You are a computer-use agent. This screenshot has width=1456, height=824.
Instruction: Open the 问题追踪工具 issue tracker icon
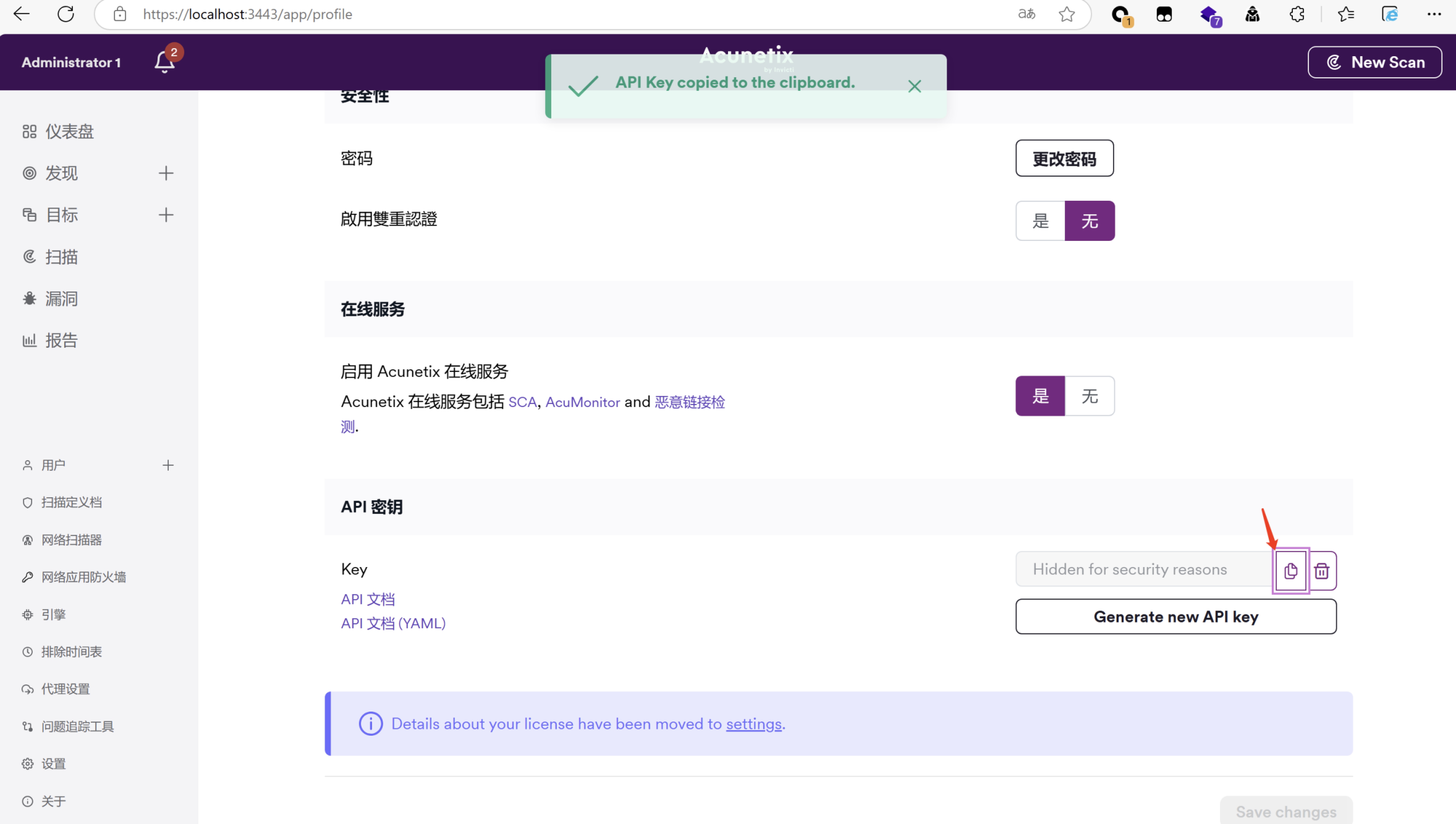coord(28,726)
